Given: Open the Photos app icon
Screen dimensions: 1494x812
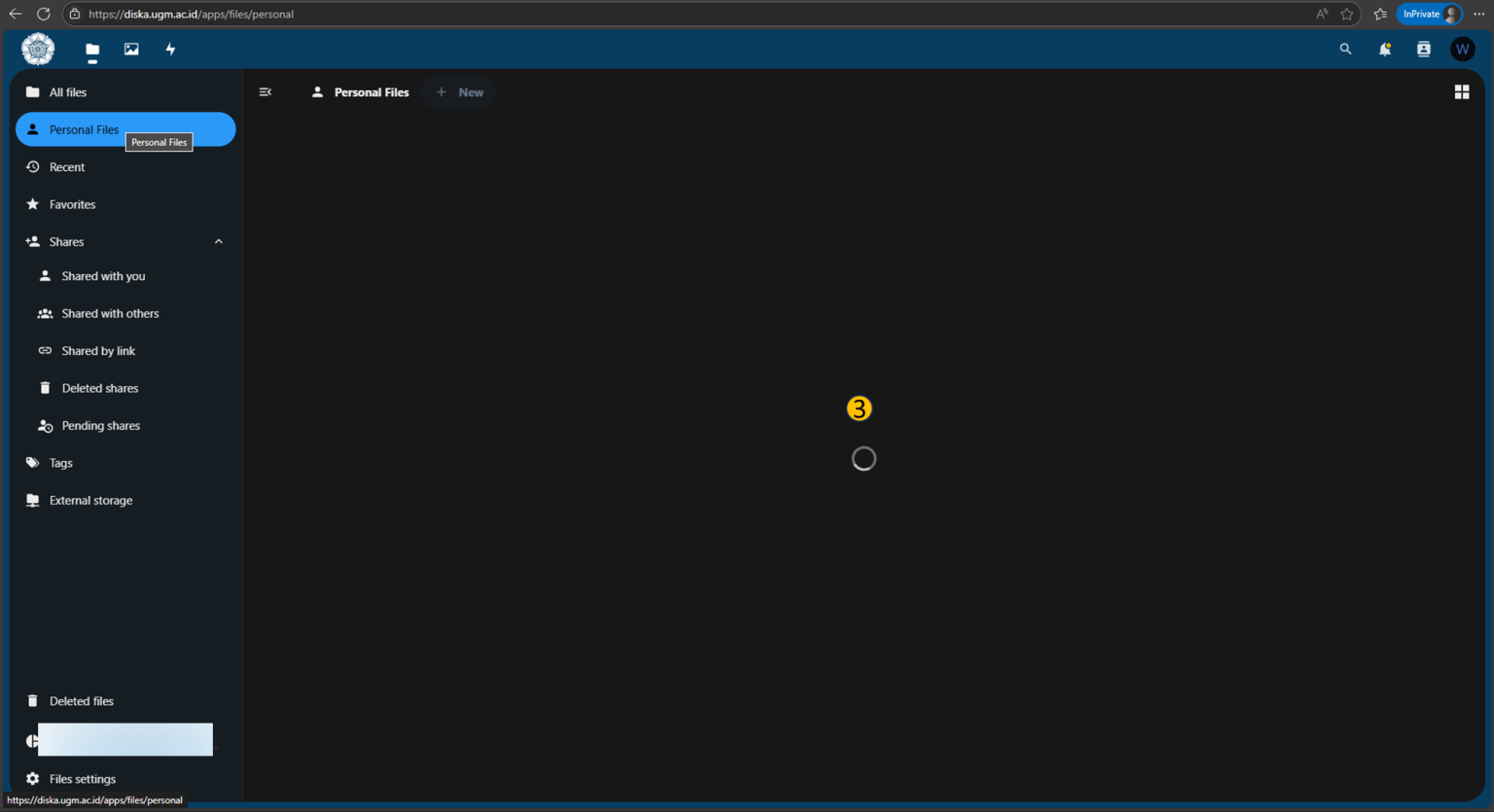Looking at the screenshot, I should tap(131, 50).
